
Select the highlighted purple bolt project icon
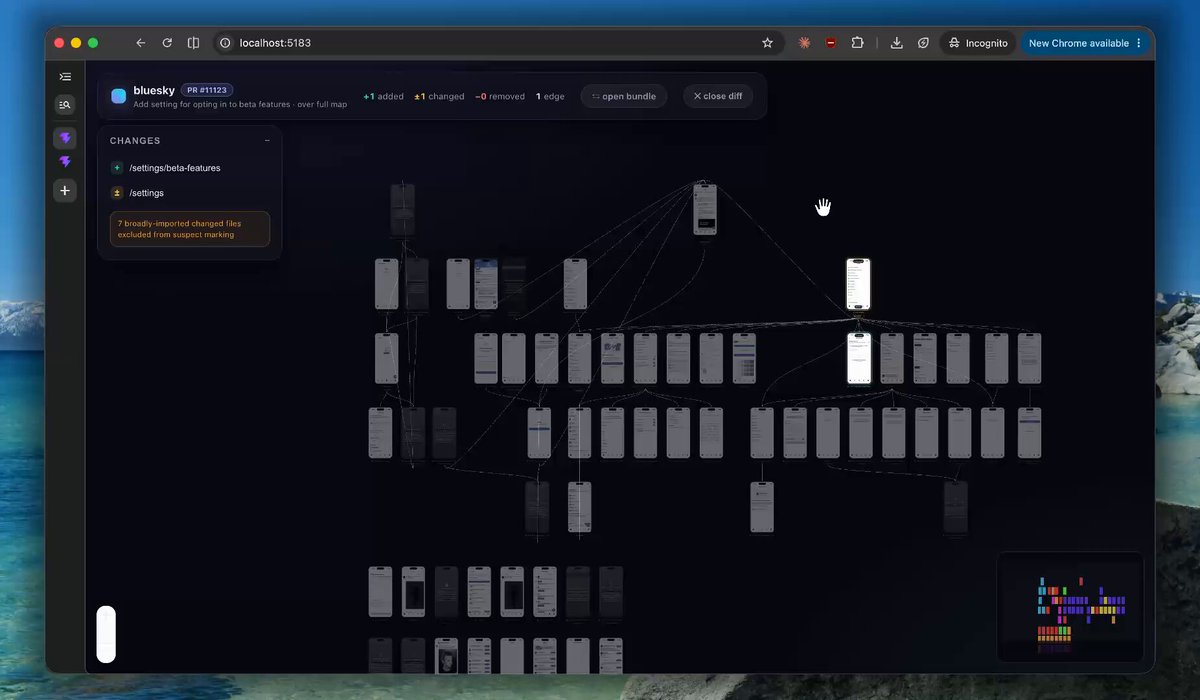[65, 139]
